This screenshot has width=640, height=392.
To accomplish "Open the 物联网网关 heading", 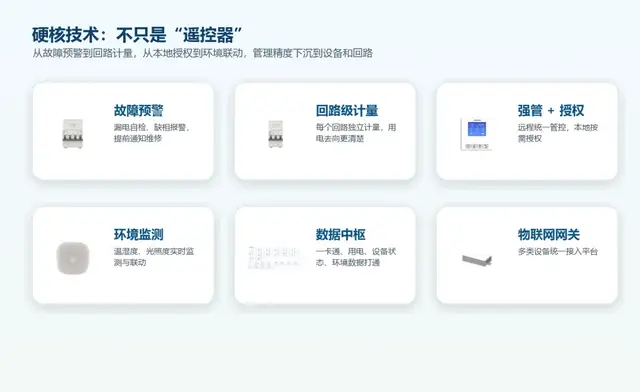I will [x=549, y=234].
